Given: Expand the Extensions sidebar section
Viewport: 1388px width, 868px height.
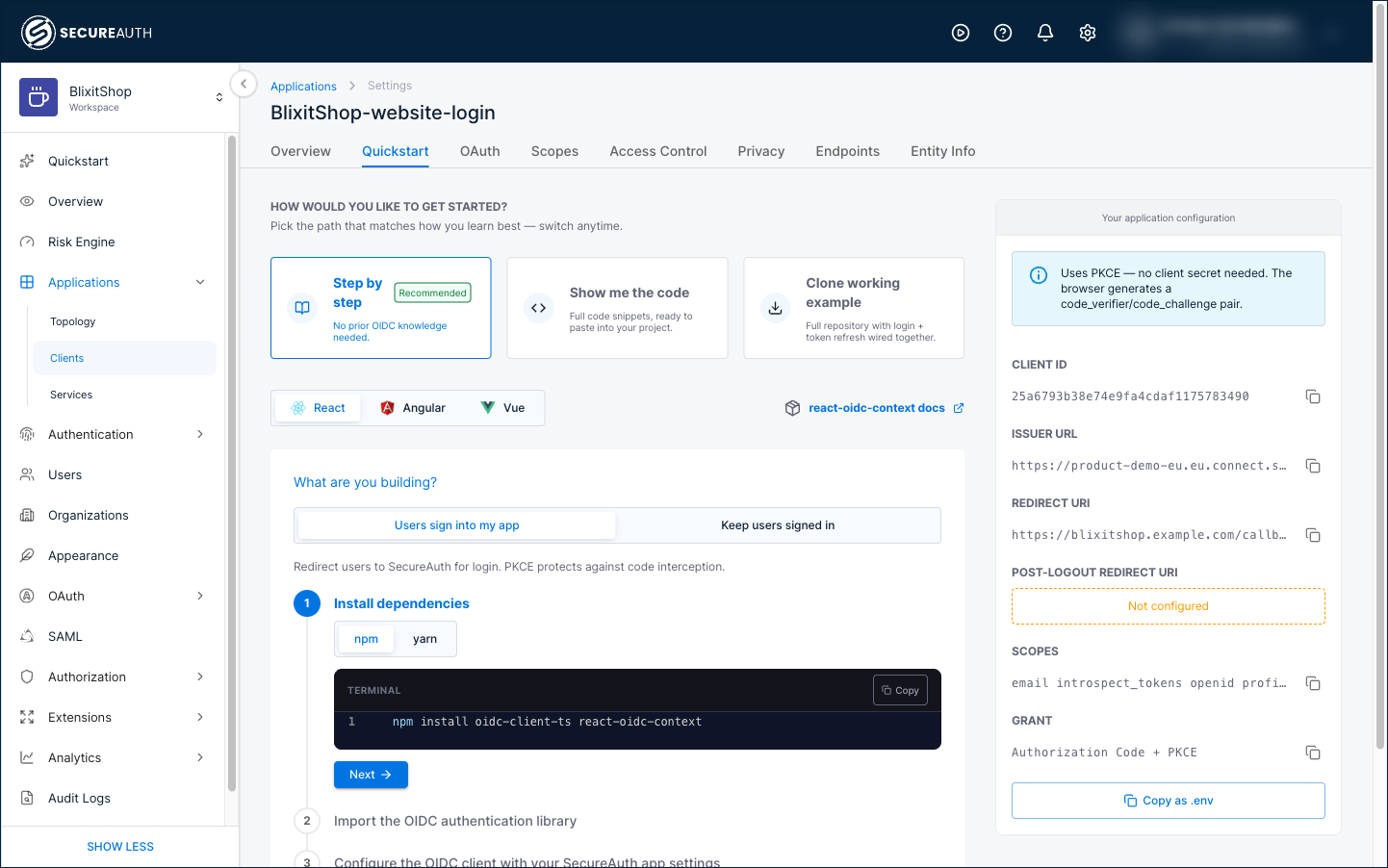Looking at the screenshot, I should [x=200, y=717].
